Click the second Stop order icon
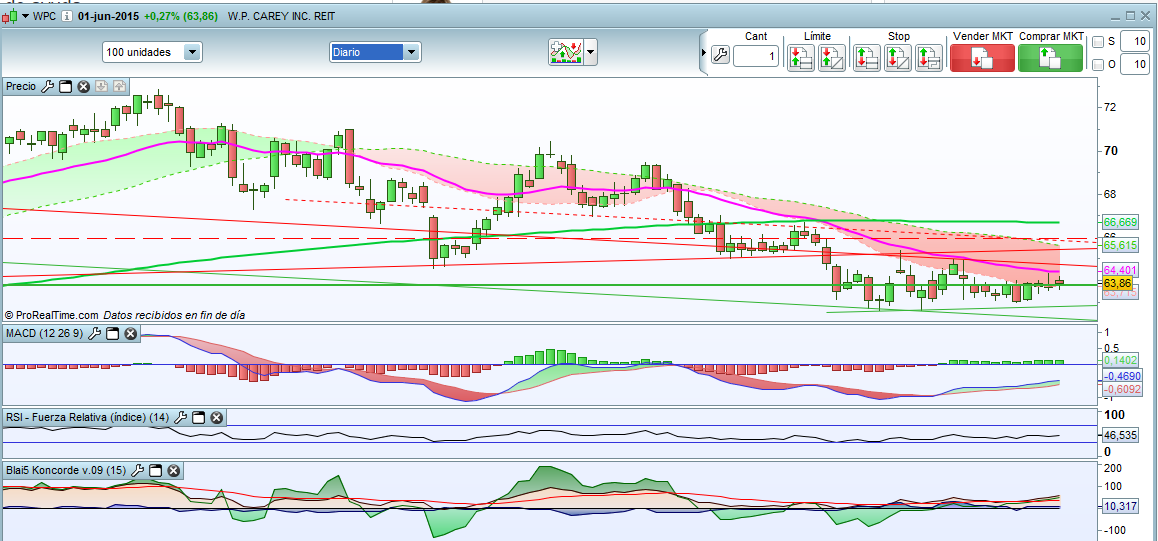This screenshot has width=1158, height=541. pos(898,58)
